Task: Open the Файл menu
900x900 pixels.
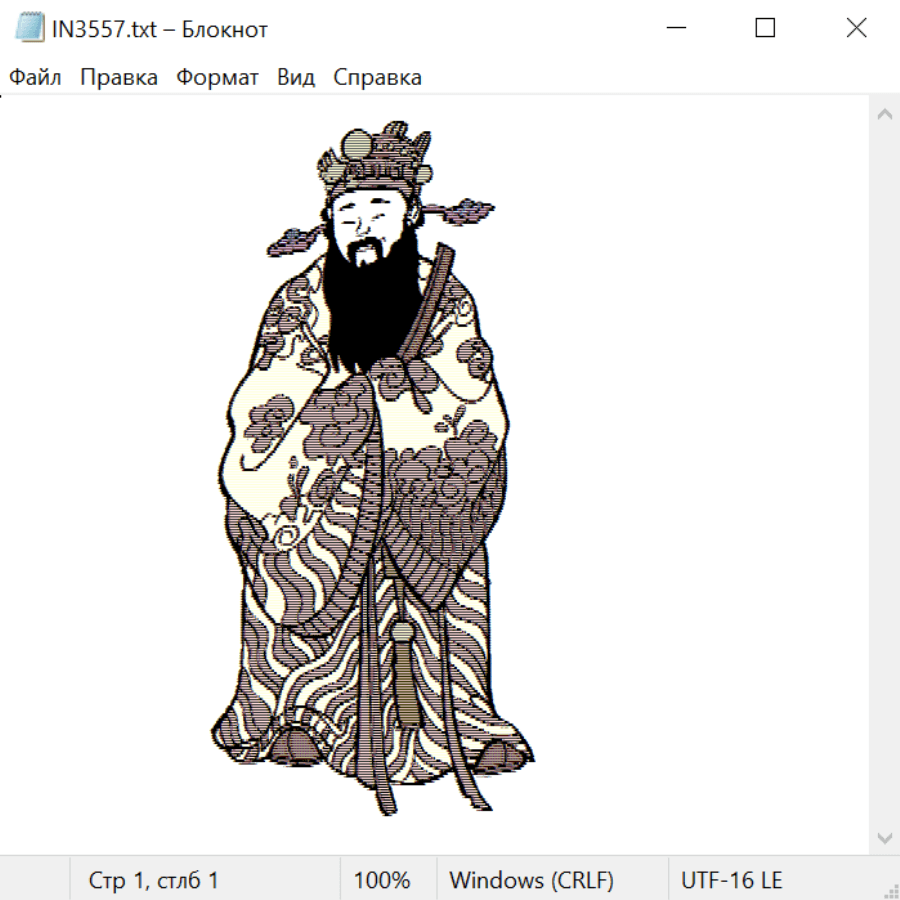Action: point(35,77)
